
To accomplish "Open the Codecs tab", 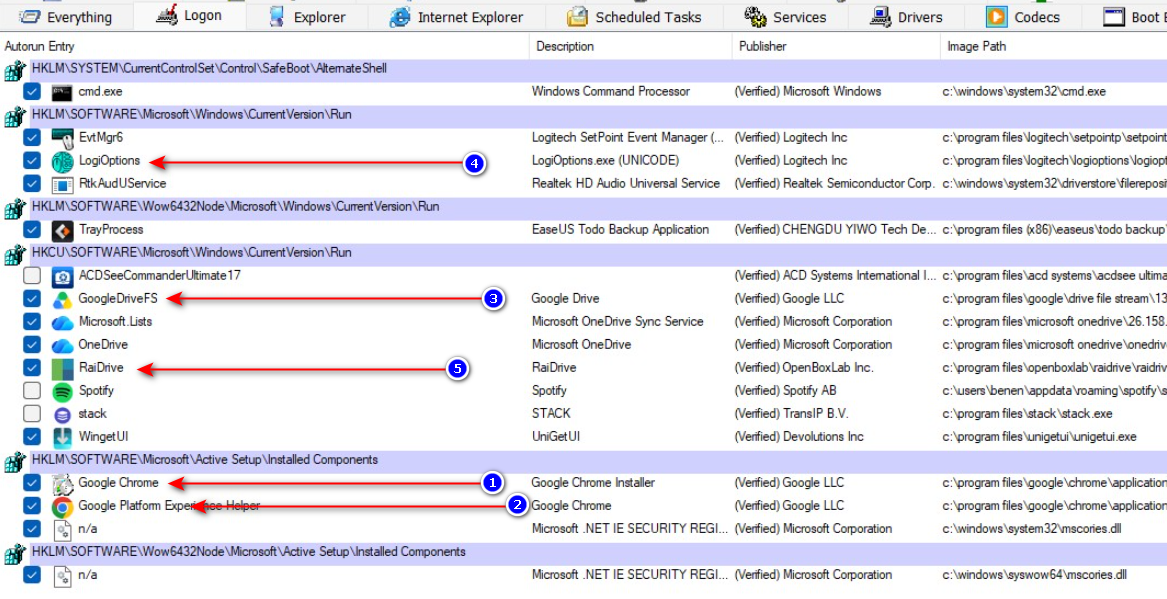I will pyautogui.click(x=1023, y=16).
